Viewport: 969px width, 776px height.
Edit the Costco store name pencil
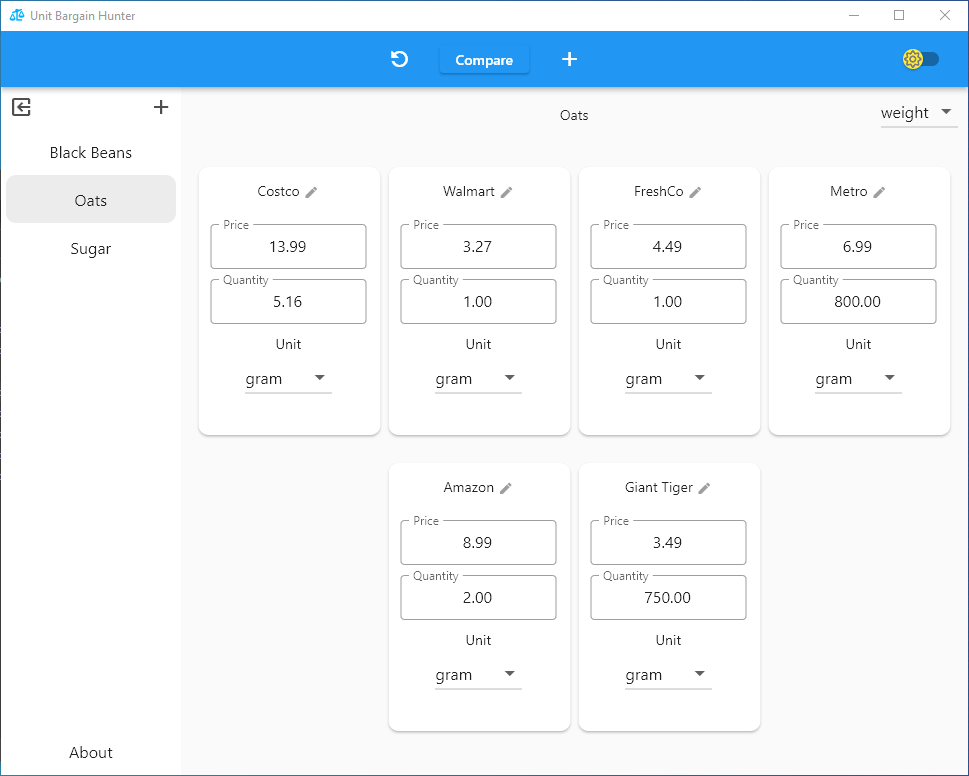click(x=311, y=192)
